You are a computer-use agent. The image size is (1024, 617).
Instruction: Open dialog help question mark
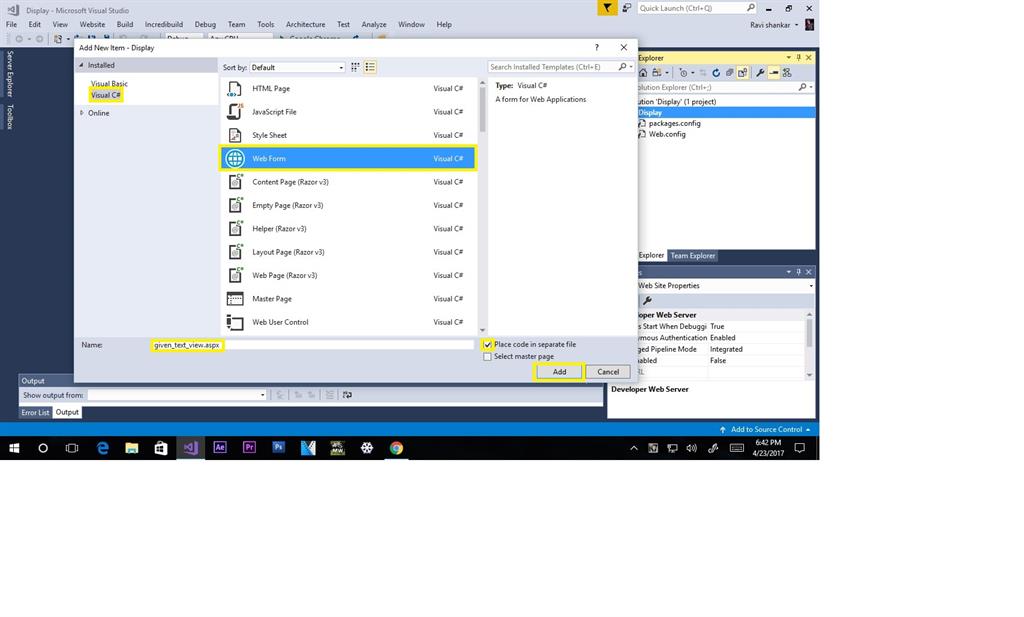[596, 48]
